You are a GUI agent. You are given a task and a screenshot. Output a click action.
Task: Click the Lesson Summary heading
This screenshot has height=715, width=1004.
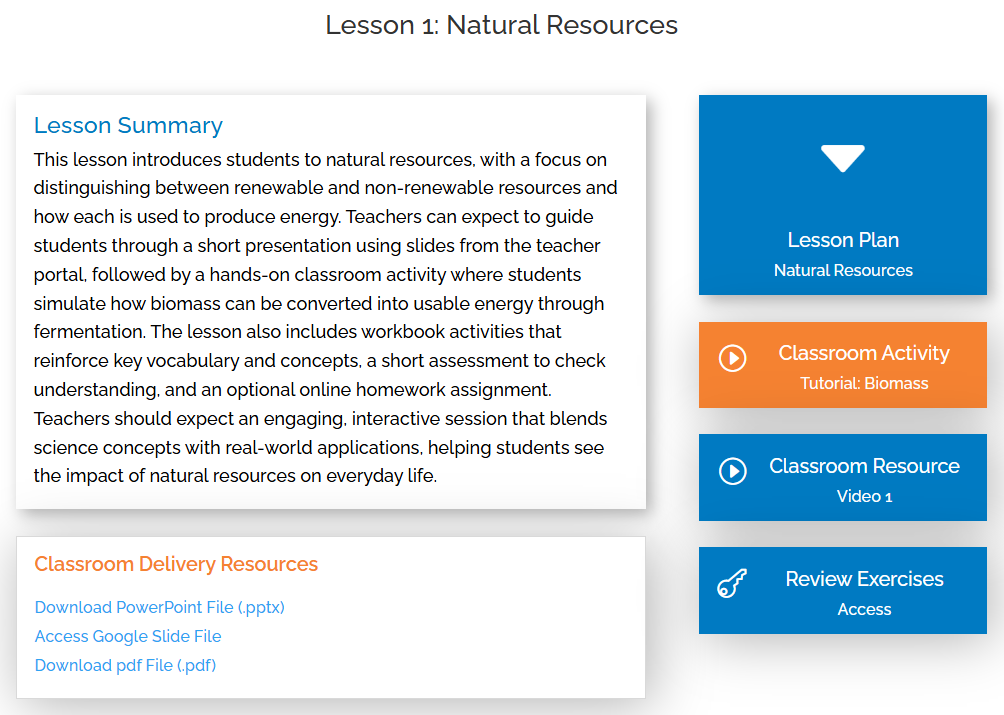pyautogui.click(x=128, y=125)
